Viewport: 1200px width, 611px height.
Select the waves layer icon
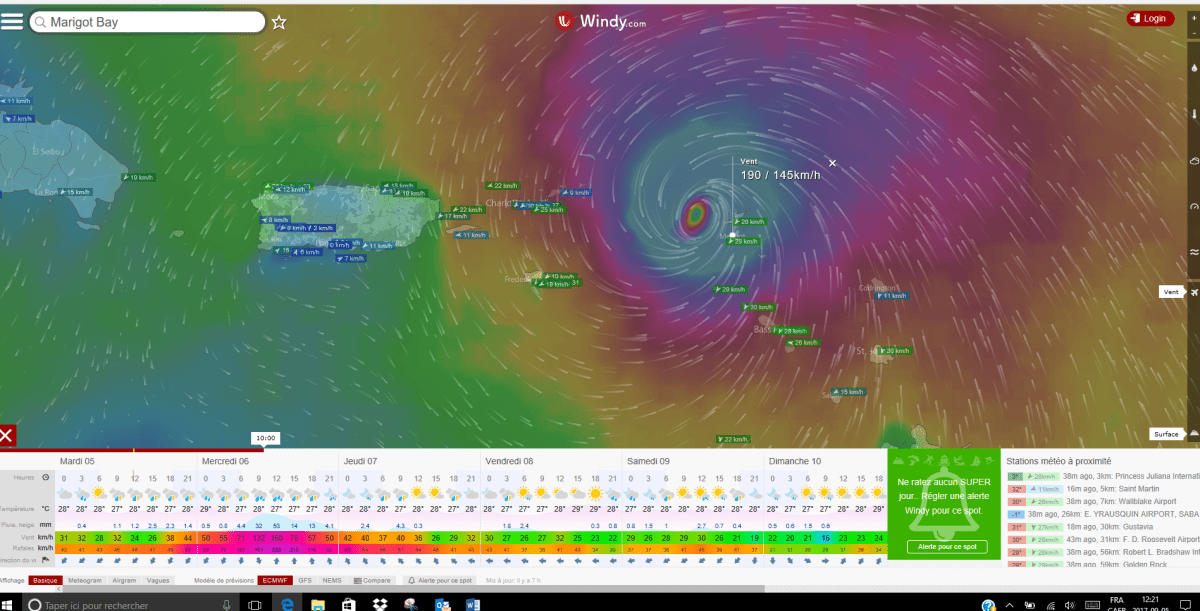pos(1193,251)
